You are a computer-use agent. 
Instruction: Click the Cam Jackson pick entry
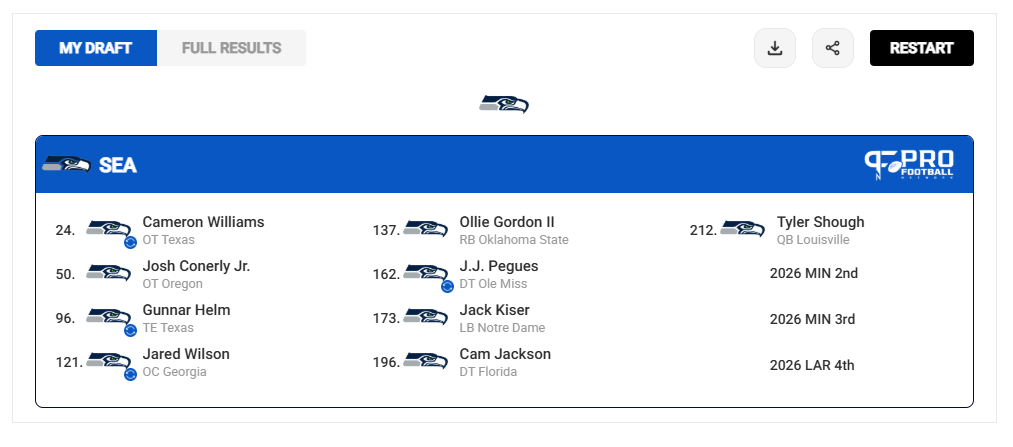pos(461,362)
